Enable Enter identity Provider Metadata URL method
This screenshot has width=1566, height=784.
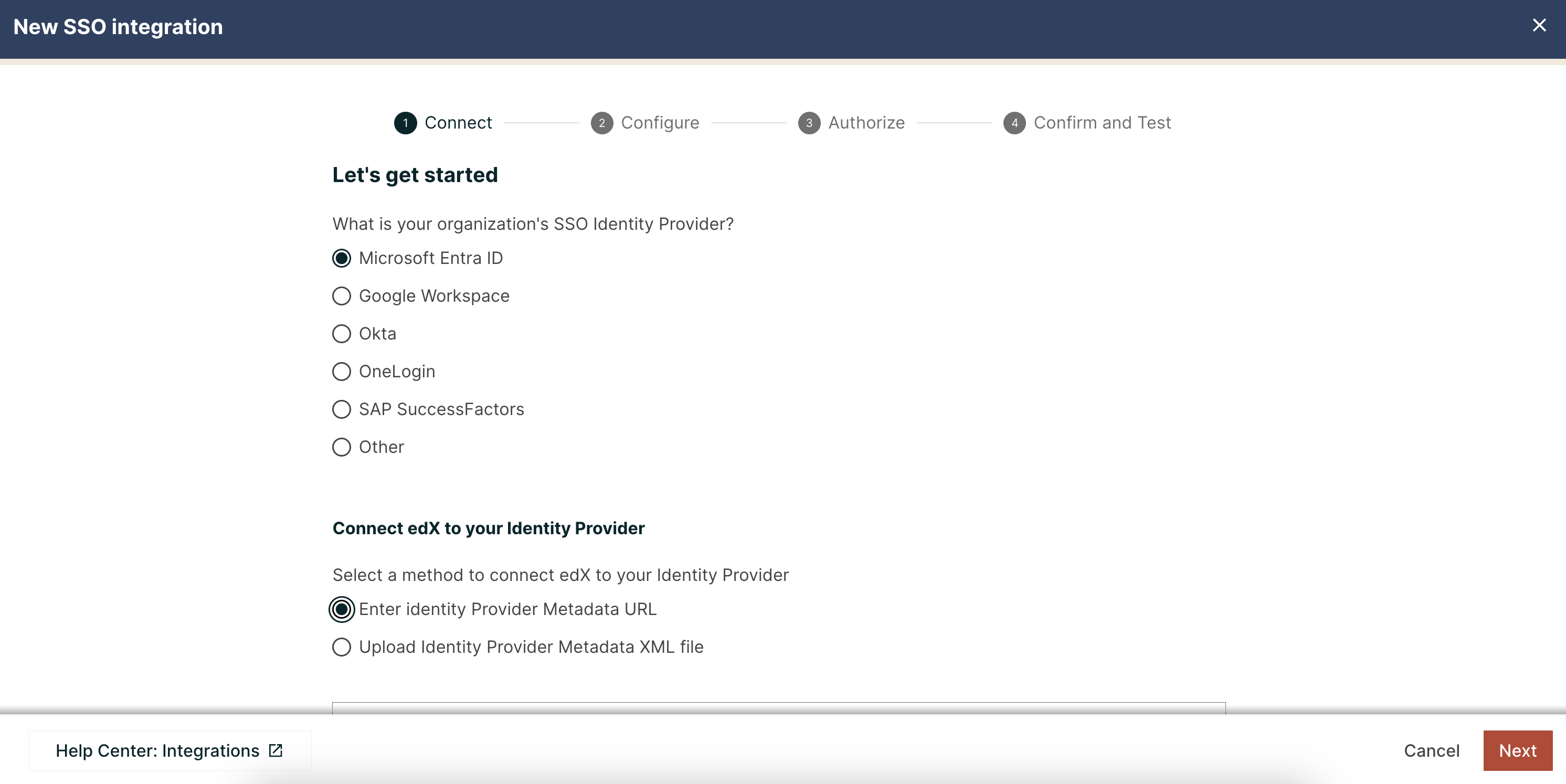coord(342,610)
